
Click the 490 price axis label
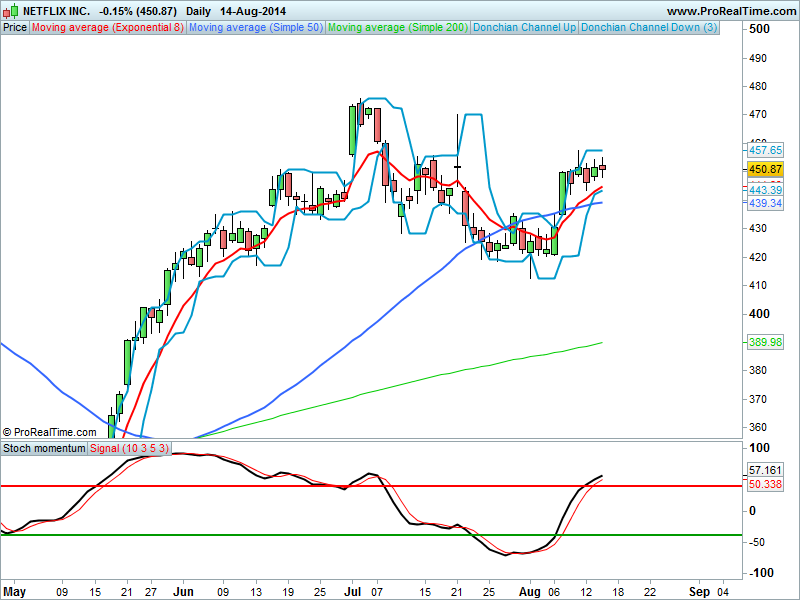point(758,58)
